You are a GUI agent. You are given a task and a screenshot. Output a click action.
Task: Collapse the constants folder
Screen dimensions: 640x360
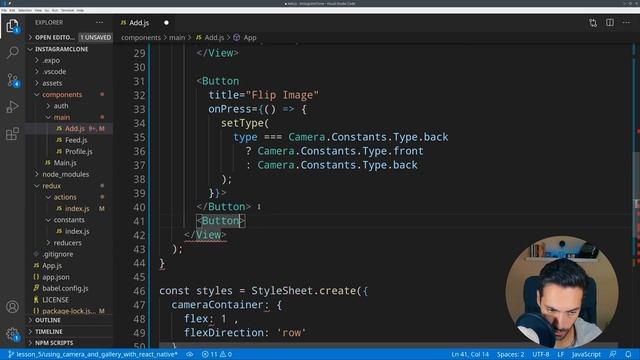[70, 220]
